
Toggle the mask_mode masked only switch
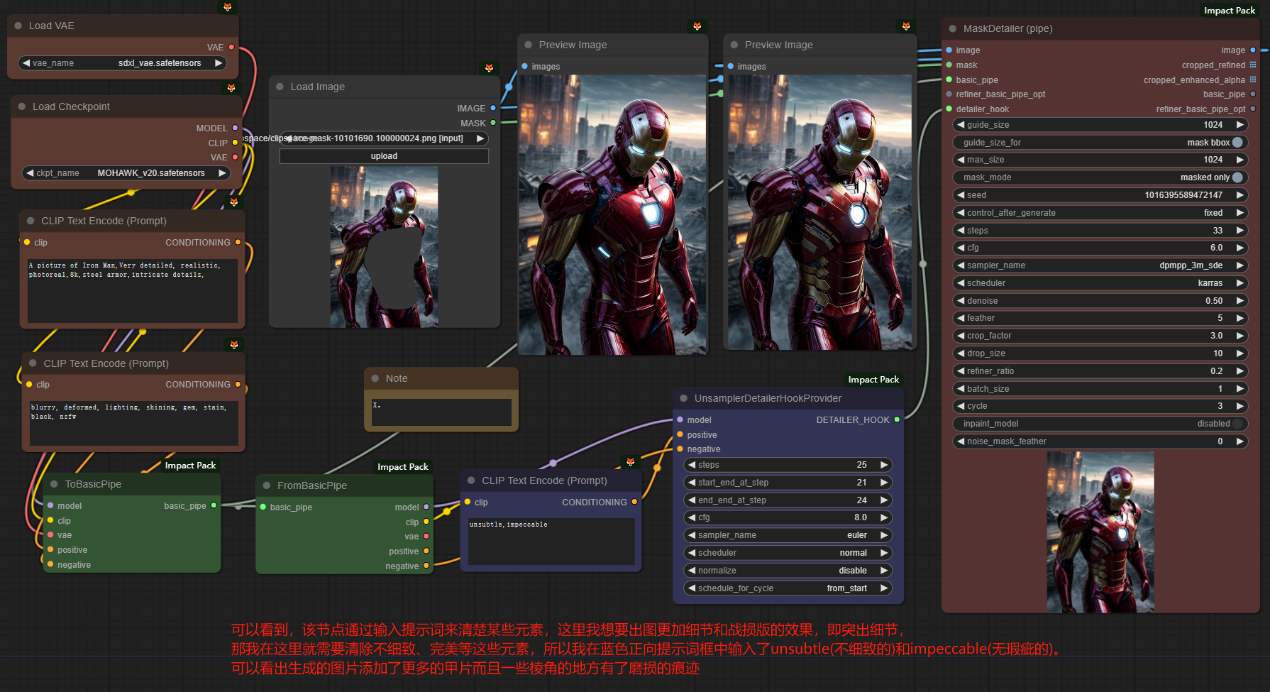click(1238, 177)
